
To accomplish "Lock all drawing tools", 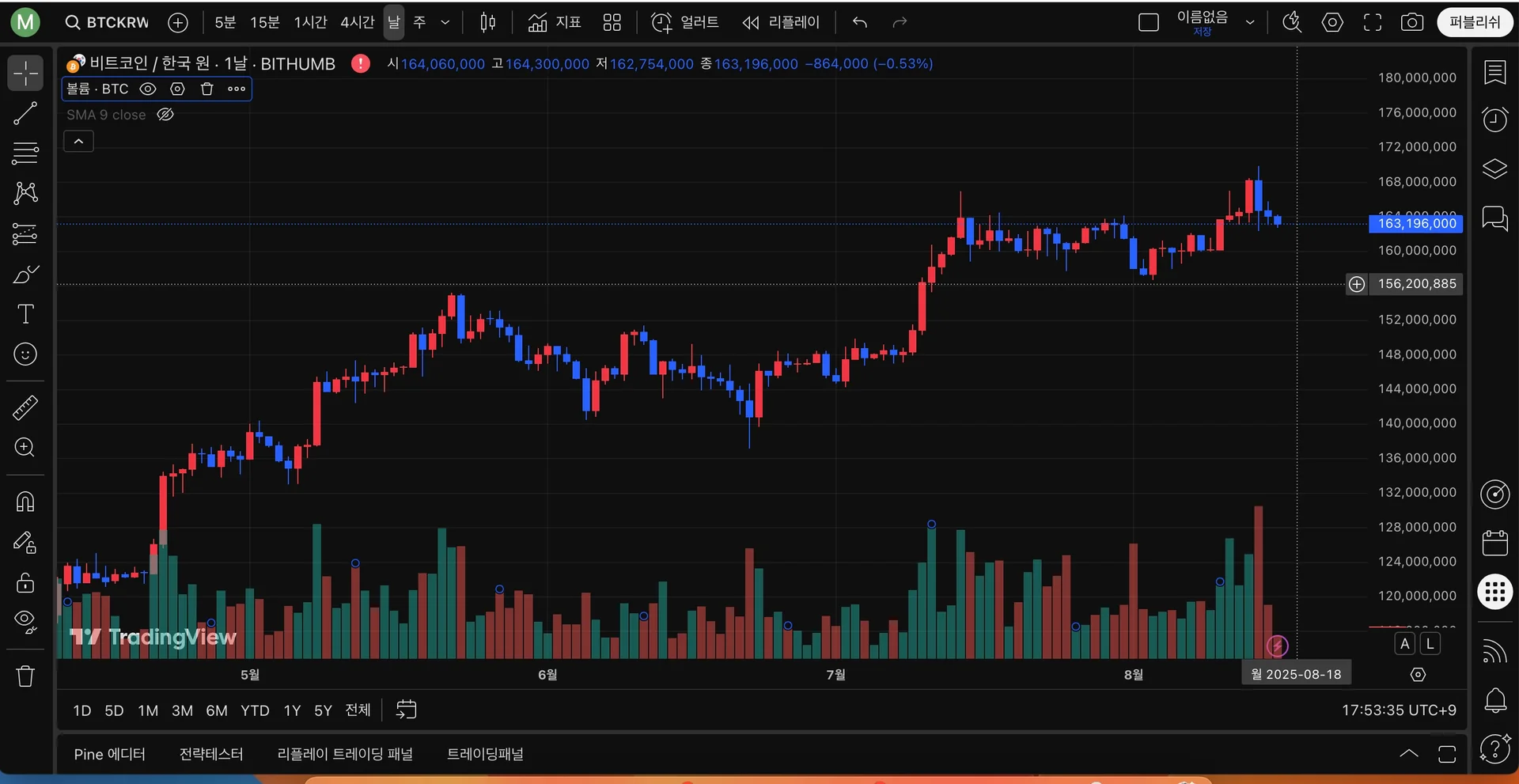I will 25,583.
